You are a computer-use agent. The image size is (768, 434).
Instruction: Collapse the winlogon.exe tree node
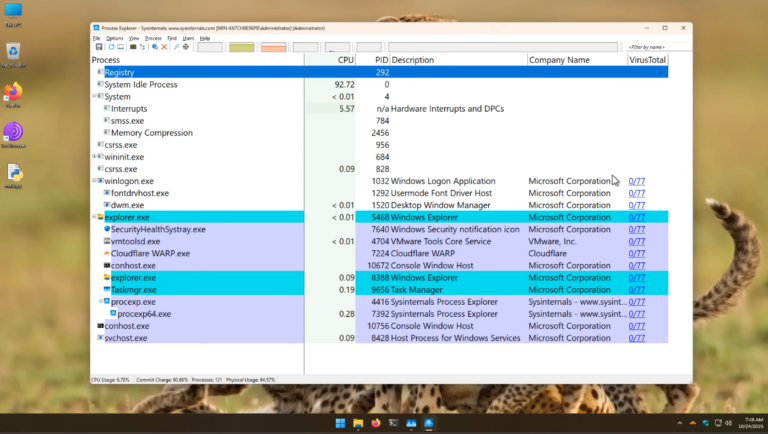pos(94,180)
